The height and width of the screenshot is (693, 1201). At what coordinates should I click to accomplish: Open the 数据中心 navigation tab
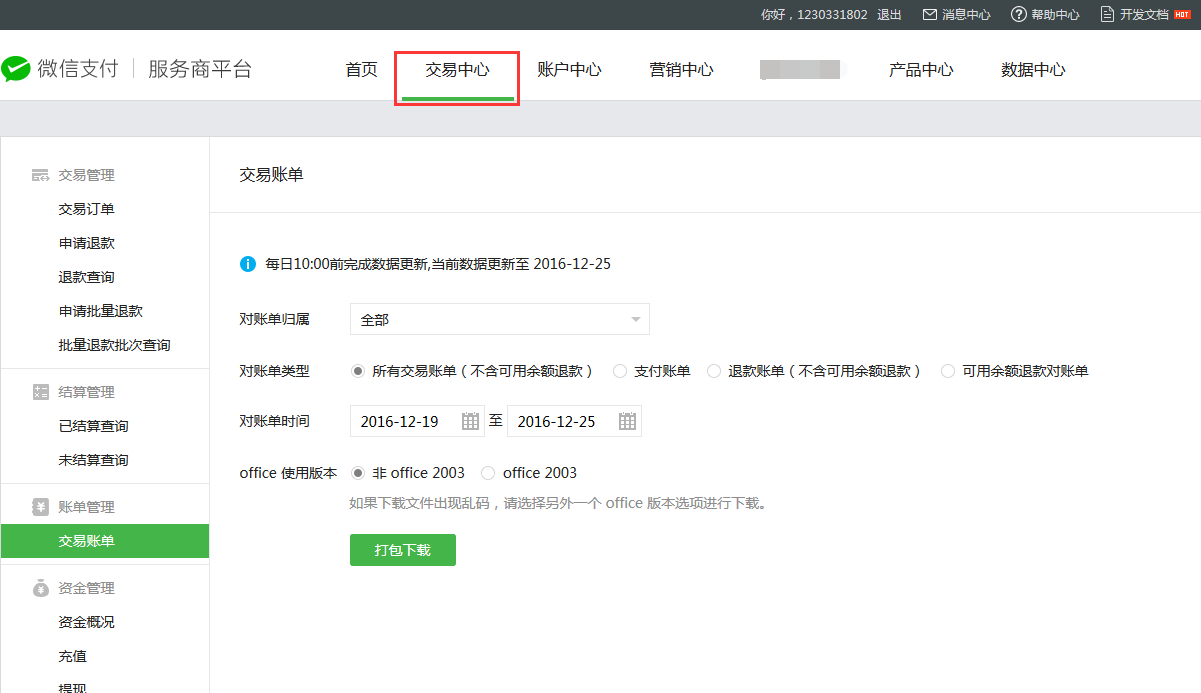tap(1033, 70)
